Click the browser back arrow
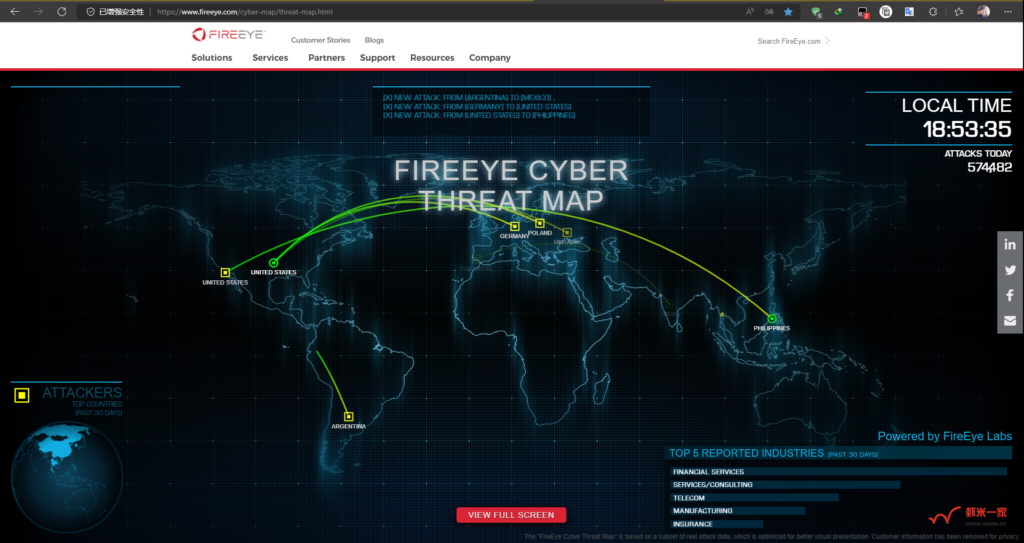 pyautogui.click(x=14, y=11)
